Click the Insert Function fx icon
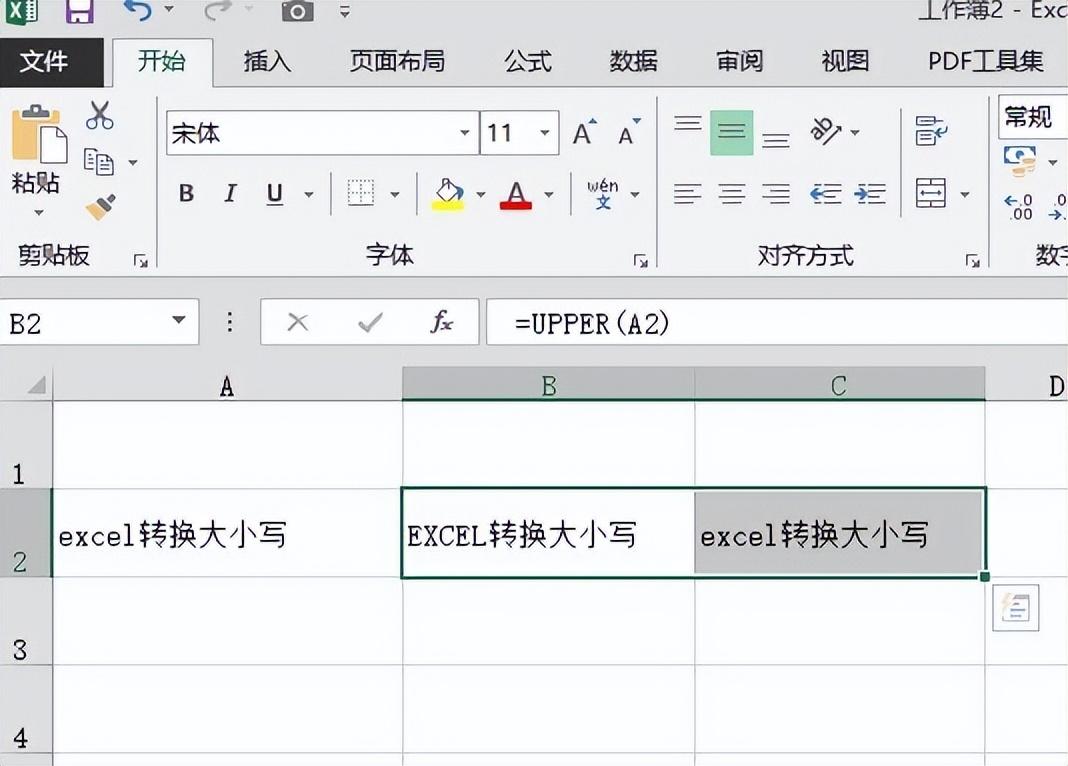This screenshot has height=766, width=1068. pyautogui.click(x=441, y=321)
